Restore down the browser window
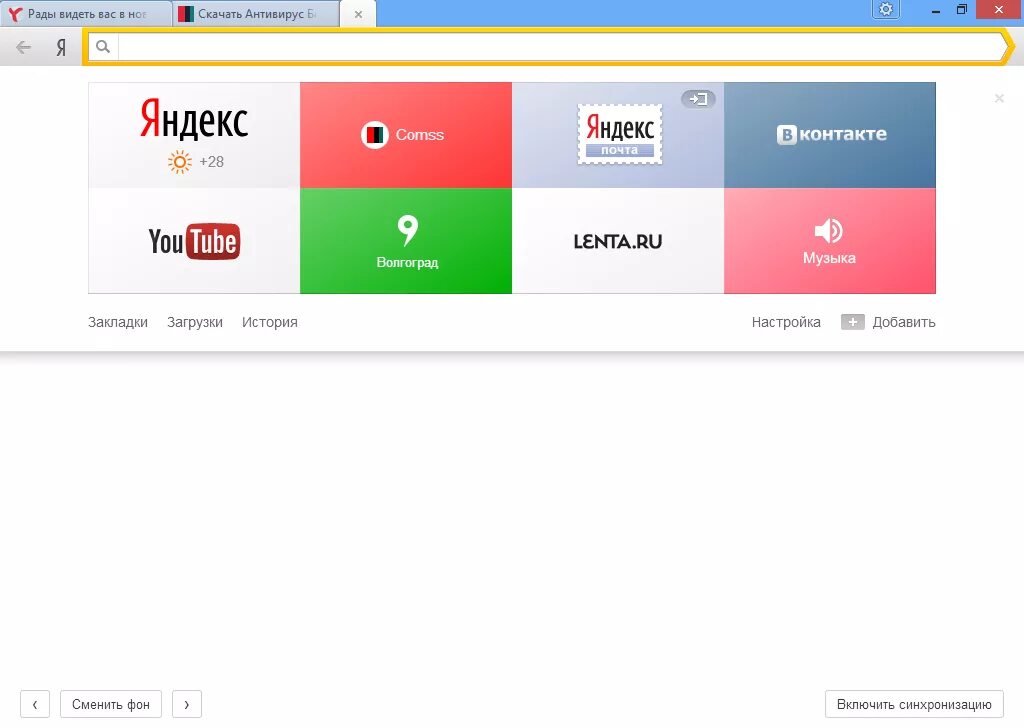1024x728 pixels. point(961,10)
